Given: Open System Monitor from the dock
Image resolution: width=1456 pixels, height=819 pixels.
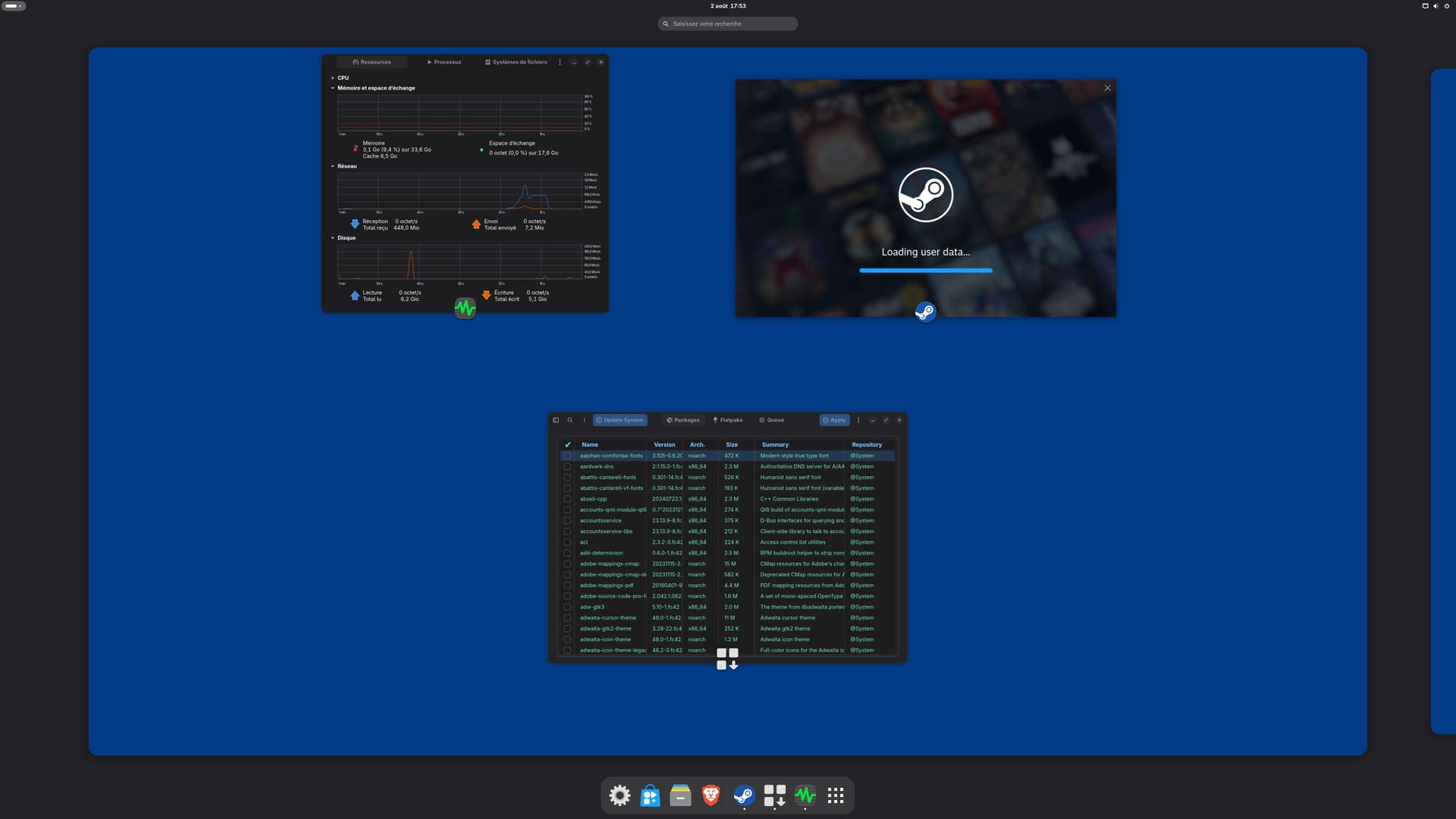Looking at the screenshot, I should click(x=805, y=795).
